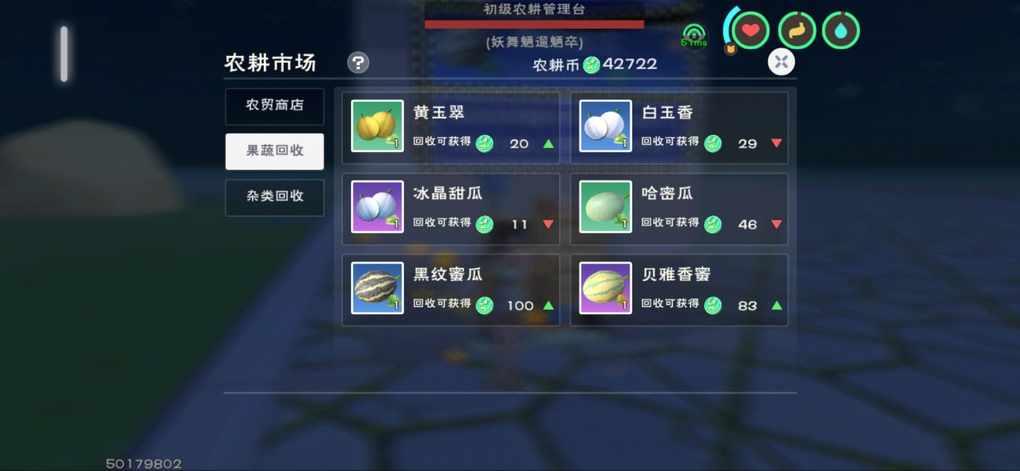Click the 初级农耕管理台 red progress bar
The width and height of the screenshot is (1020, 471).
[x=534, y=25]
